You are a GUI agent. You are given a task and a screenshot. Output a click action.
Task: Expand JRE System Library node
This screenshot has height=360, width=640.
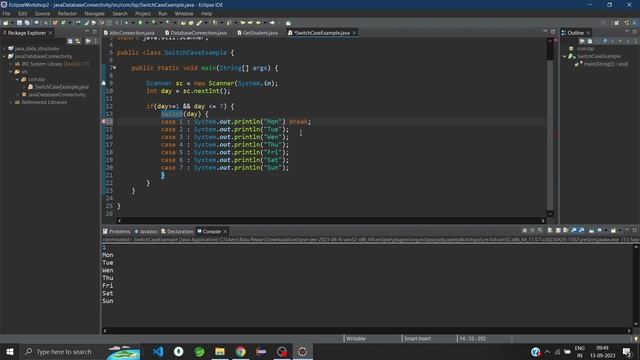click(x=11, y=64)
